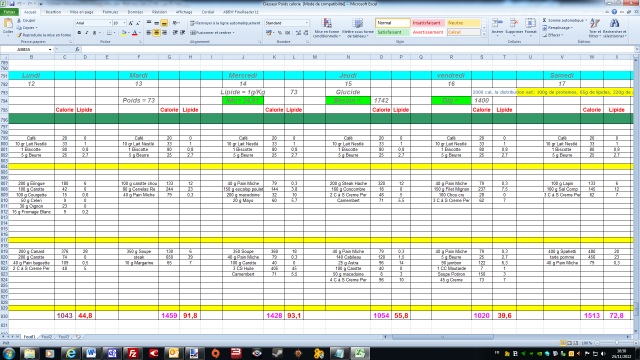This screenshot has height=360, width=640.
Task: Click the Couper scissors icon
Action: [x=19, y=20]
